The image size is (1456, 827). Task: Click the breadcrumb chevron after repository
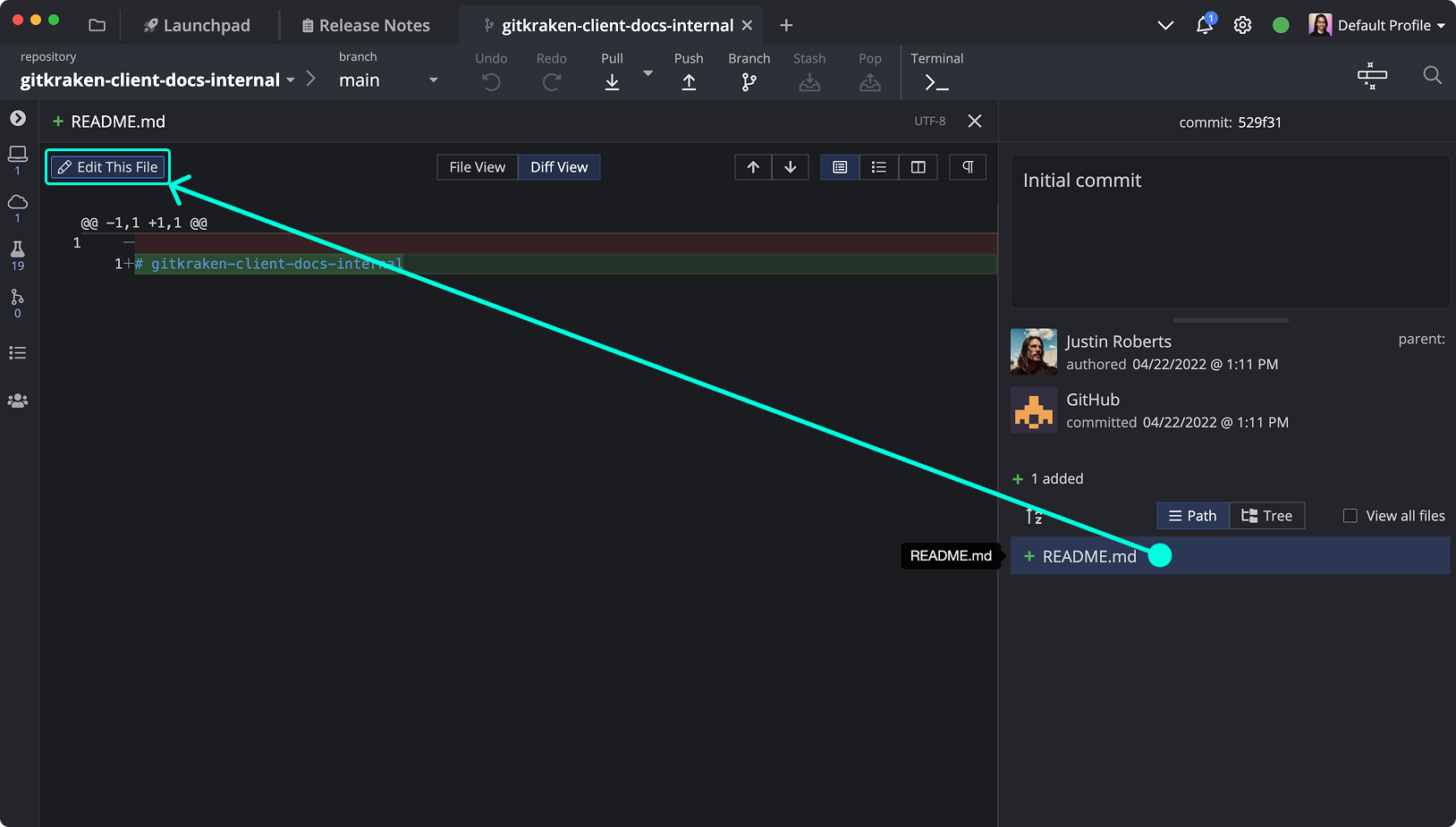coord(311,79)
